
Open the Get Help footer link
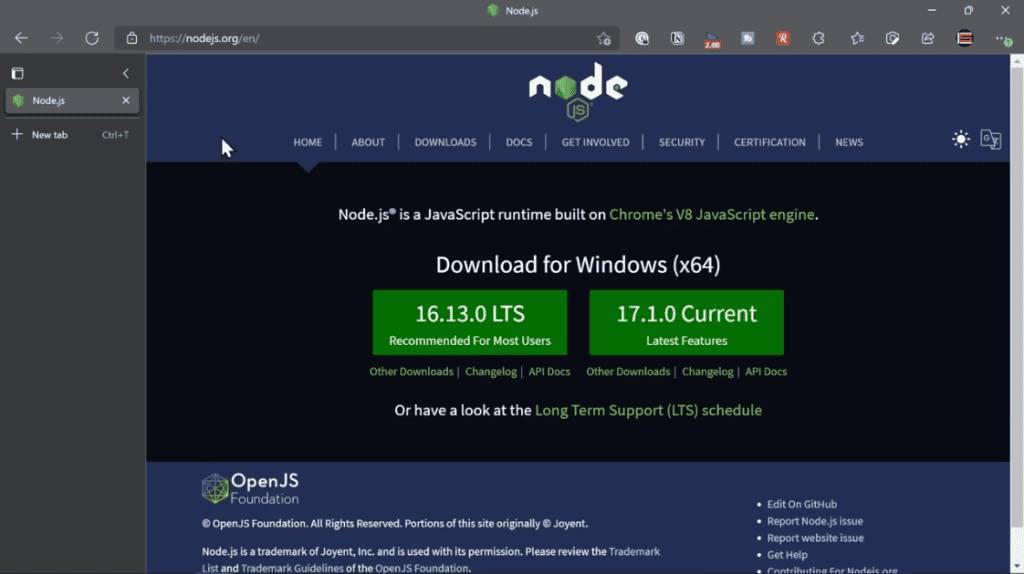tap(787, 555)
